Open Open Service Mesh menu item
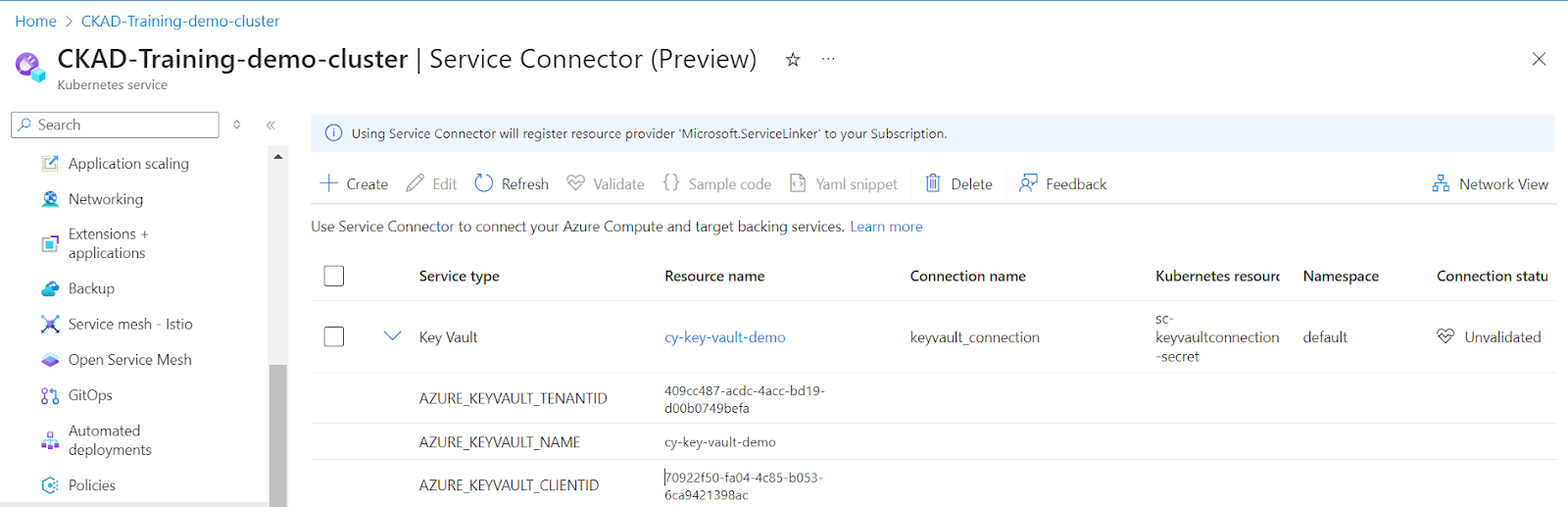The width and height of the screenshot is (1568, 507). [130, 360]
